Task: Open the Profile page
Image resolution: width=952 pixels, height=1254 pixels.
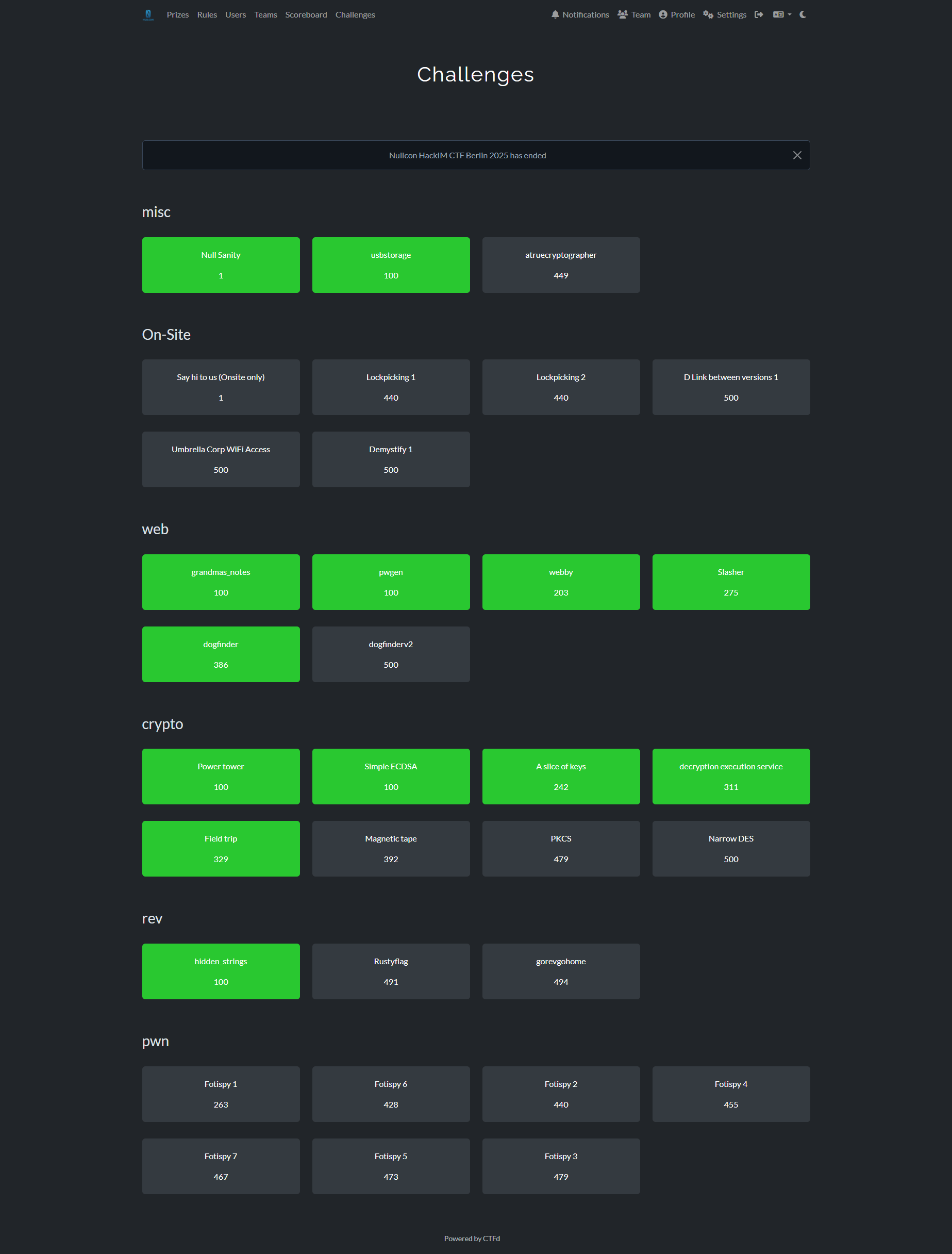Action: (677, 15)
